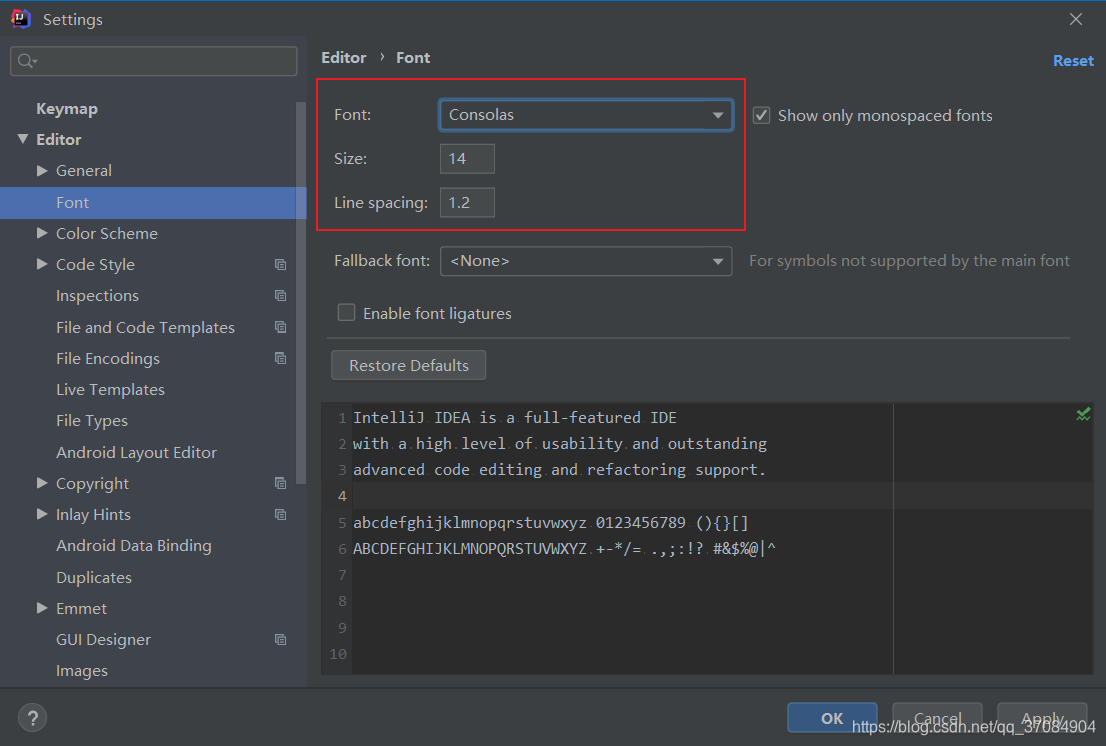Image resolution: width=1106 pixels, height=746 pixels.
Task: Select Keymap in the settings tree
Action: click(x=67, y=109)
